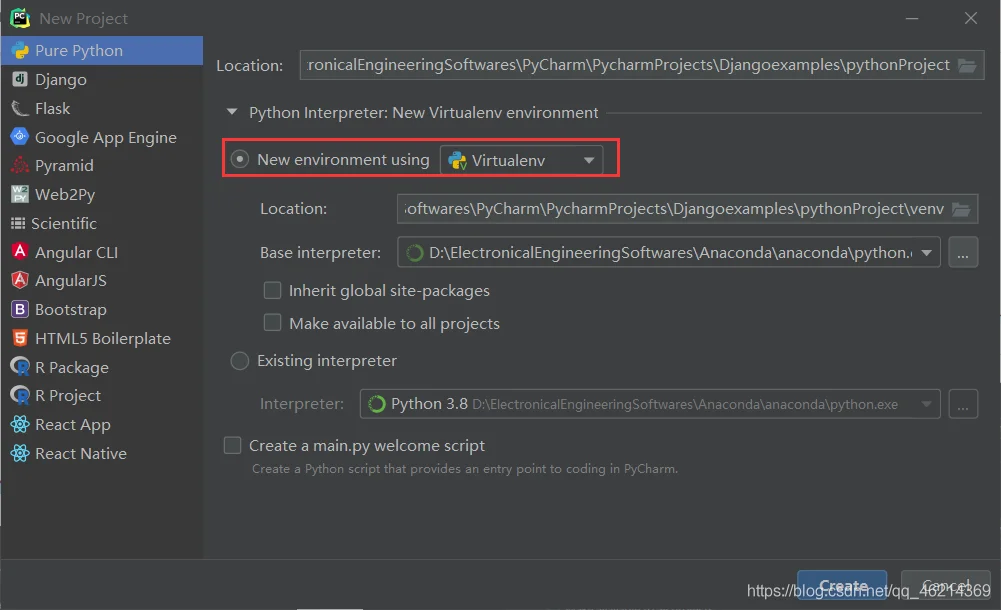
Task: Browse for project location using folder icon
Action: [x=967, y=65]
